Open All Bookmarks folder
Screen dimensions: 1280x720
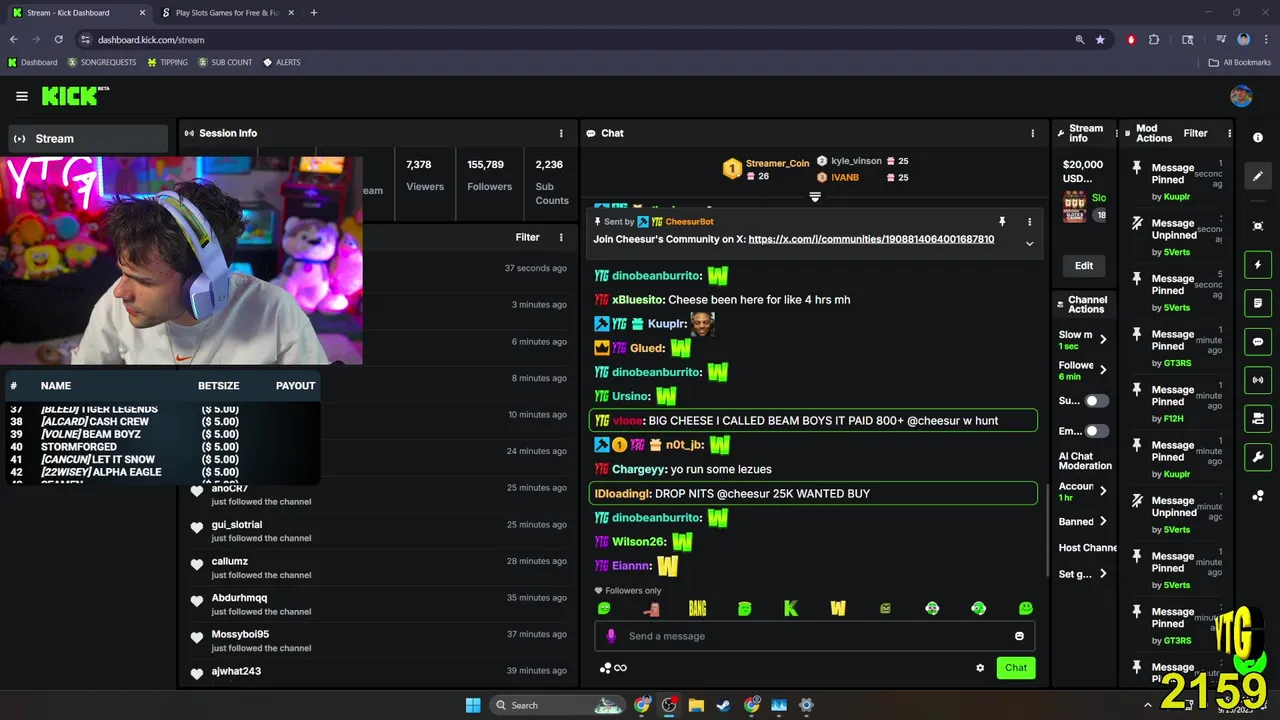(1240, 62)
